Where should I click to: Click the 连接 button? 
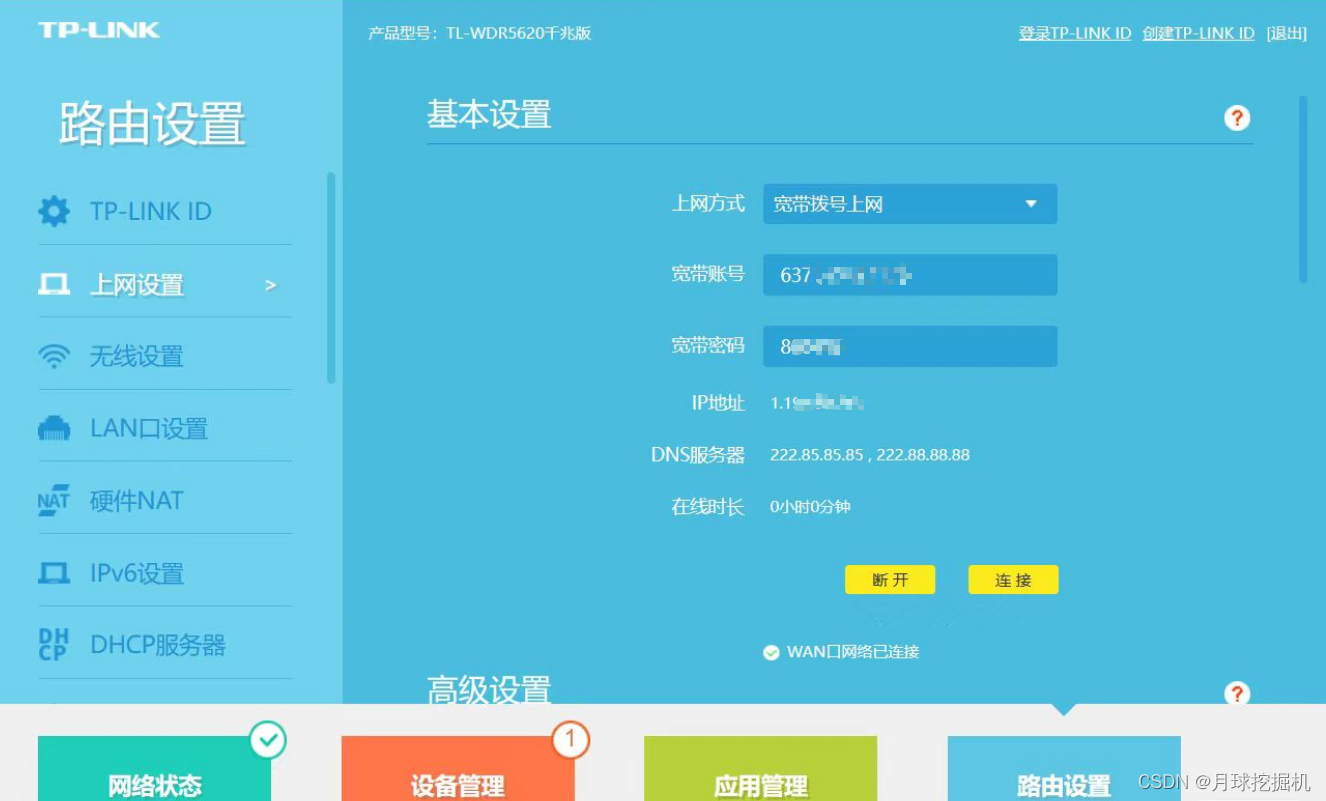1013,580
